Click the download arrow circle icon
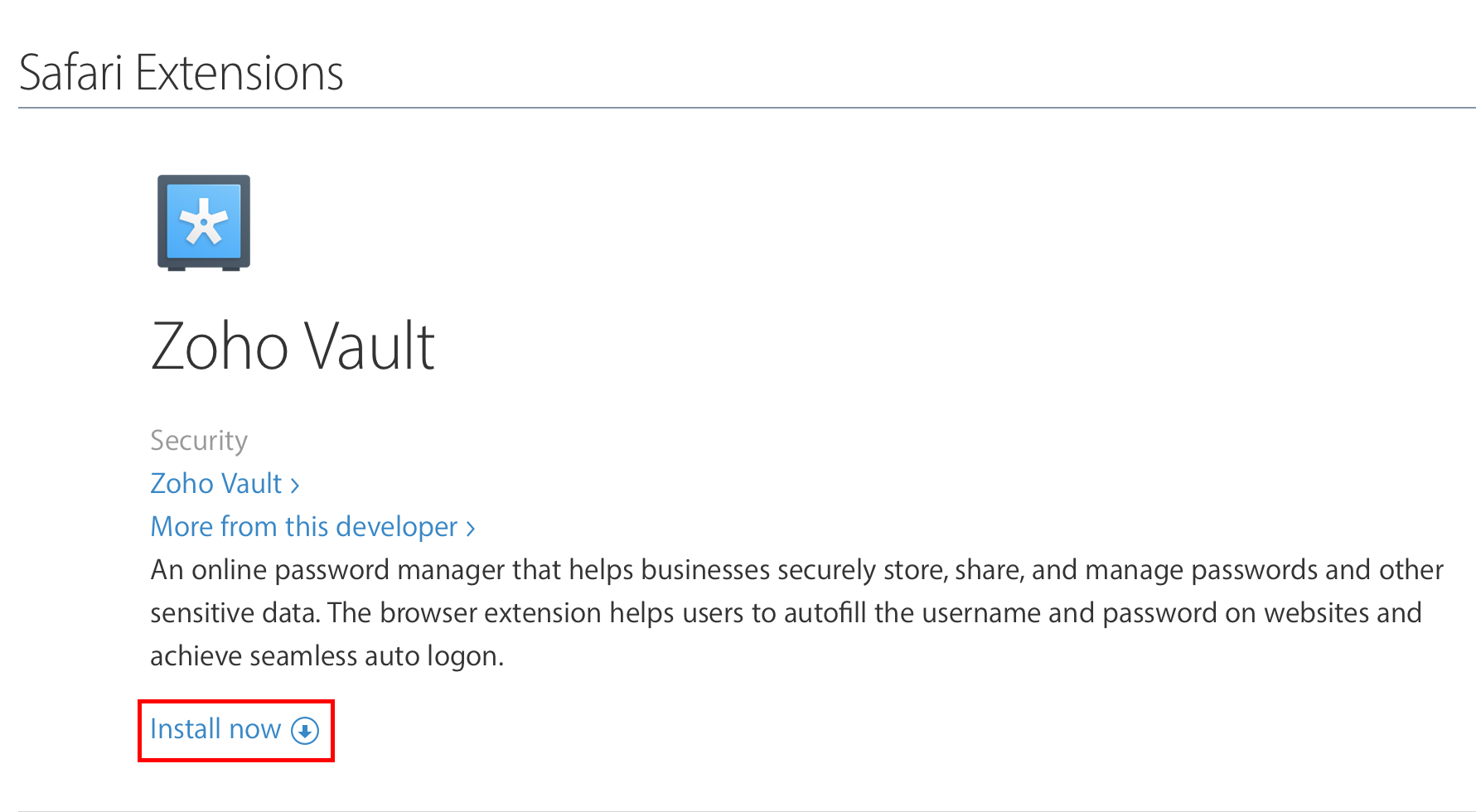Image resolution: width=1476 pixels, height=812 pixels. pos(305,731)
